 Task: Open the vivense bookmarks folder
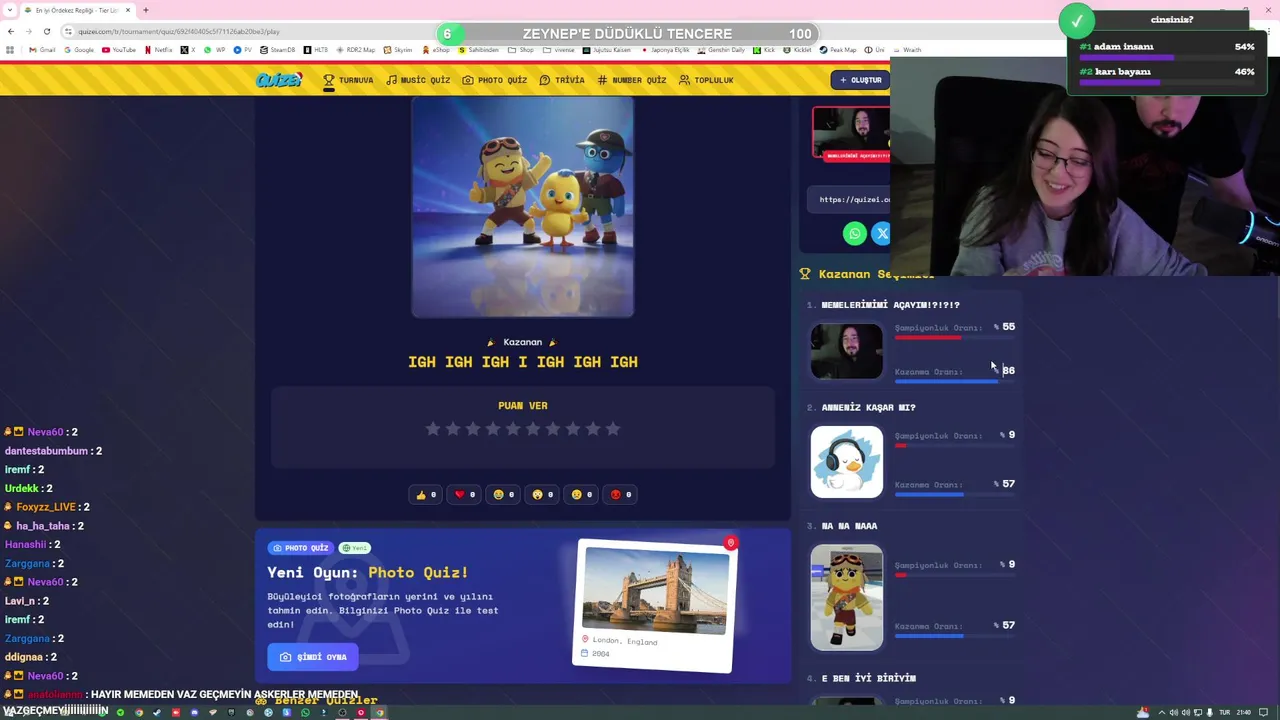coord(559,50)
